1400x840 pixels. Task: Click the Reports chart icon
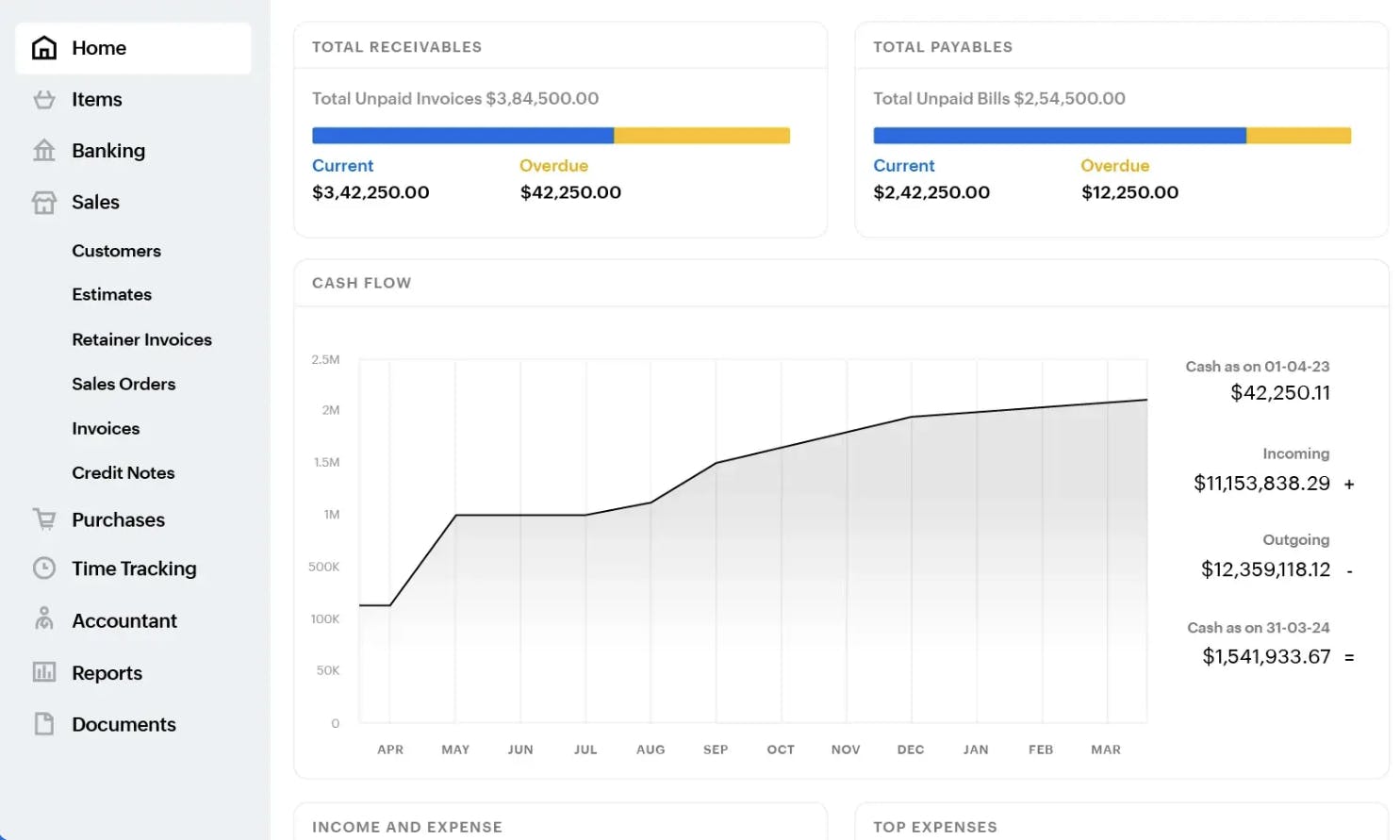(x=44, y=672)
